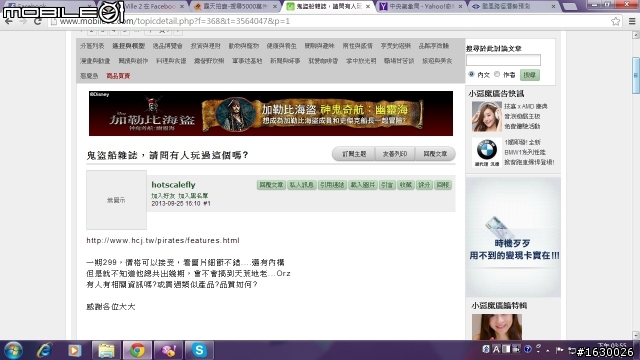
Task: Click the 訂閱主題 button
Action: (354, 154)
